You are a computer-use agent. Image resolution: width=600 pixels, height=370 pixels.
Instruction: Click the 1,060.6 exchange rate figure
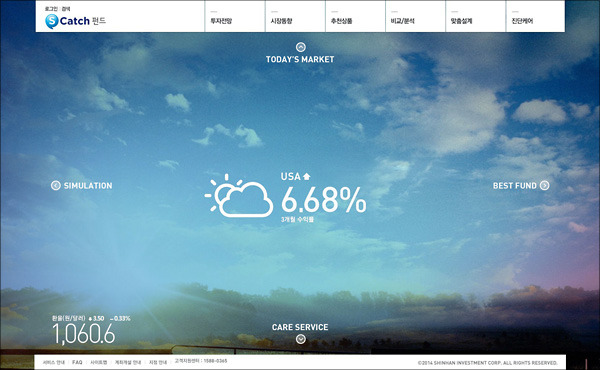pyautogui.click(x=83, y=334)
